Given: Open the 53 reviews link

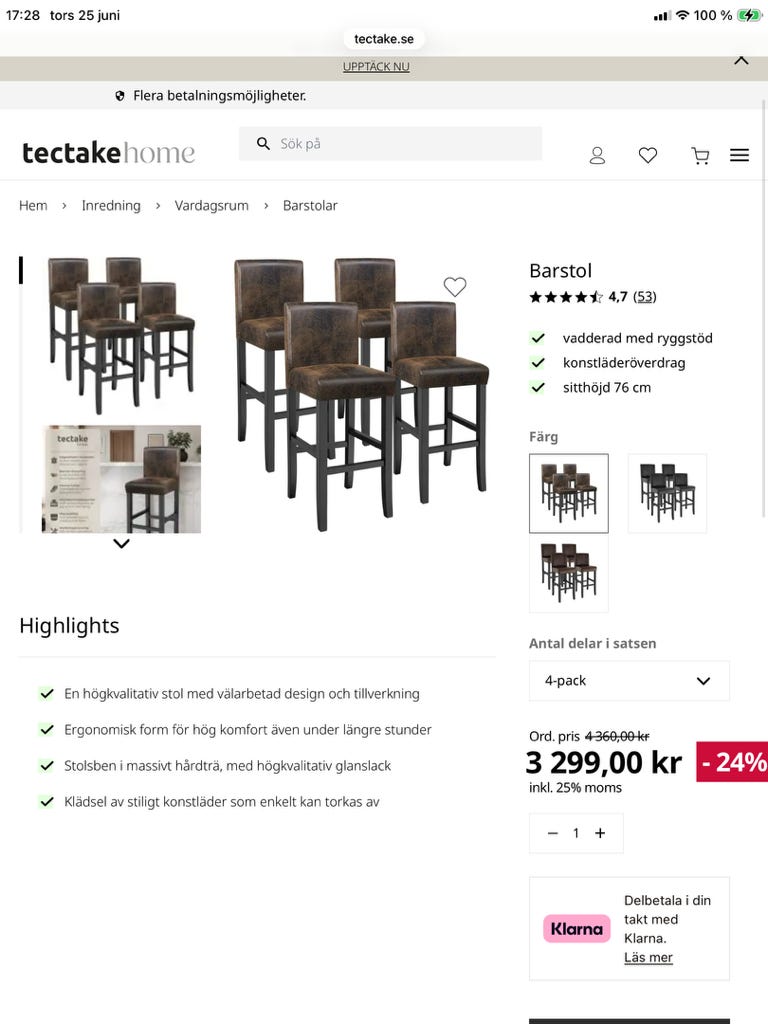Looking at the screenshot, I should click(x=645, y=297).
